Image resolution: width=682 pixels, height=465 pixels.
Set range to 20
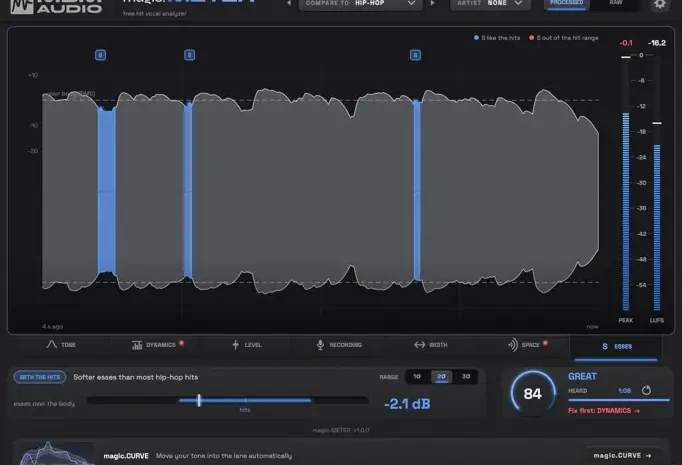(x=441, y=376)
